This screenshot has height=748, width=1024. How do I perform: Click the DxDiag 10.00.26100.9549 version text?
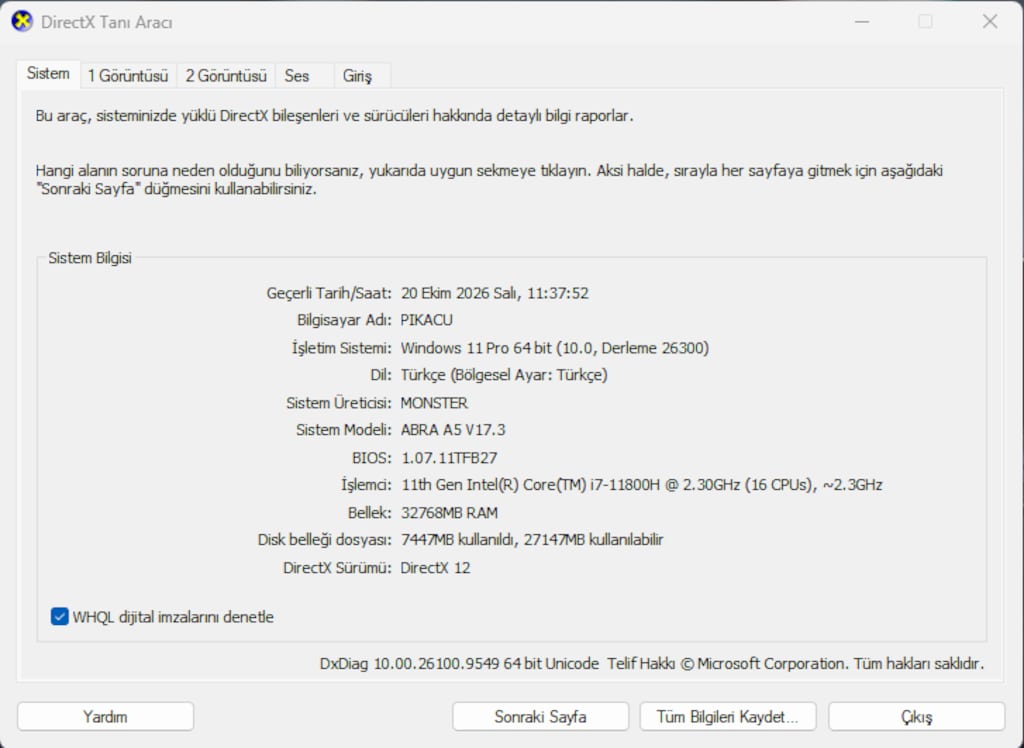point(409,664)
